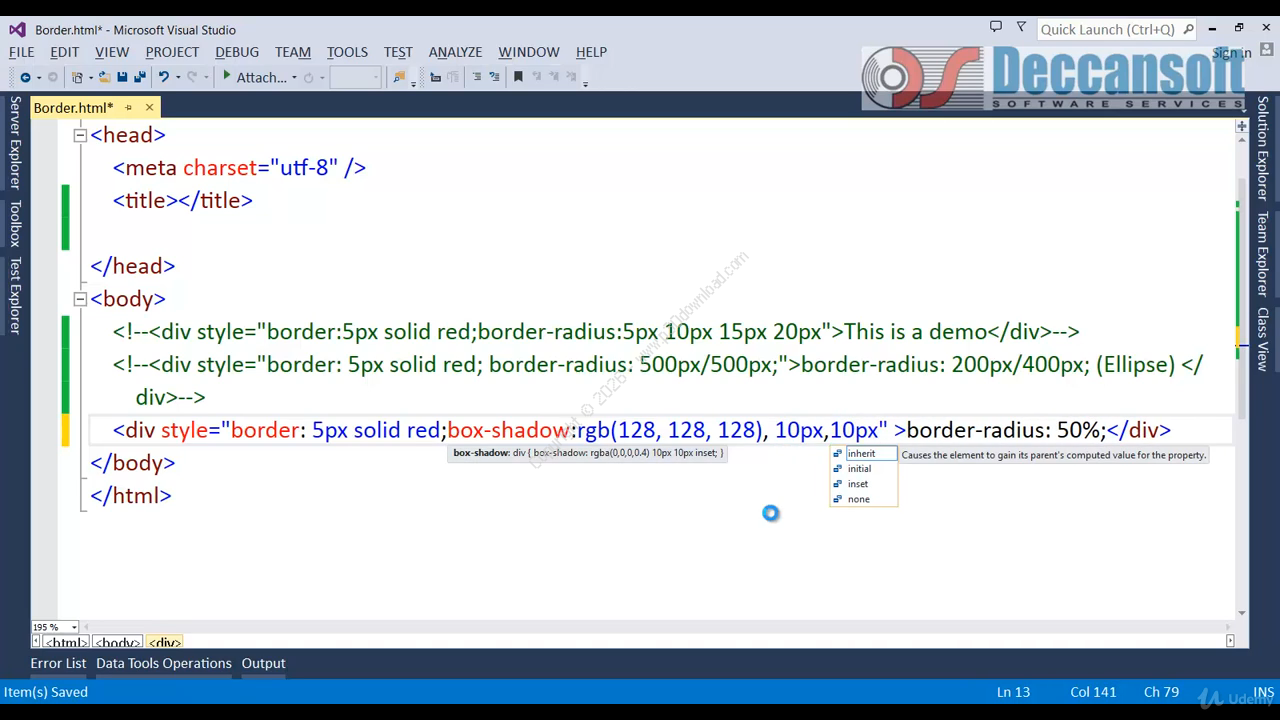Screen dimensions: 1280x720
Task: Open the Output panel tab
Action: pos(263,663)
